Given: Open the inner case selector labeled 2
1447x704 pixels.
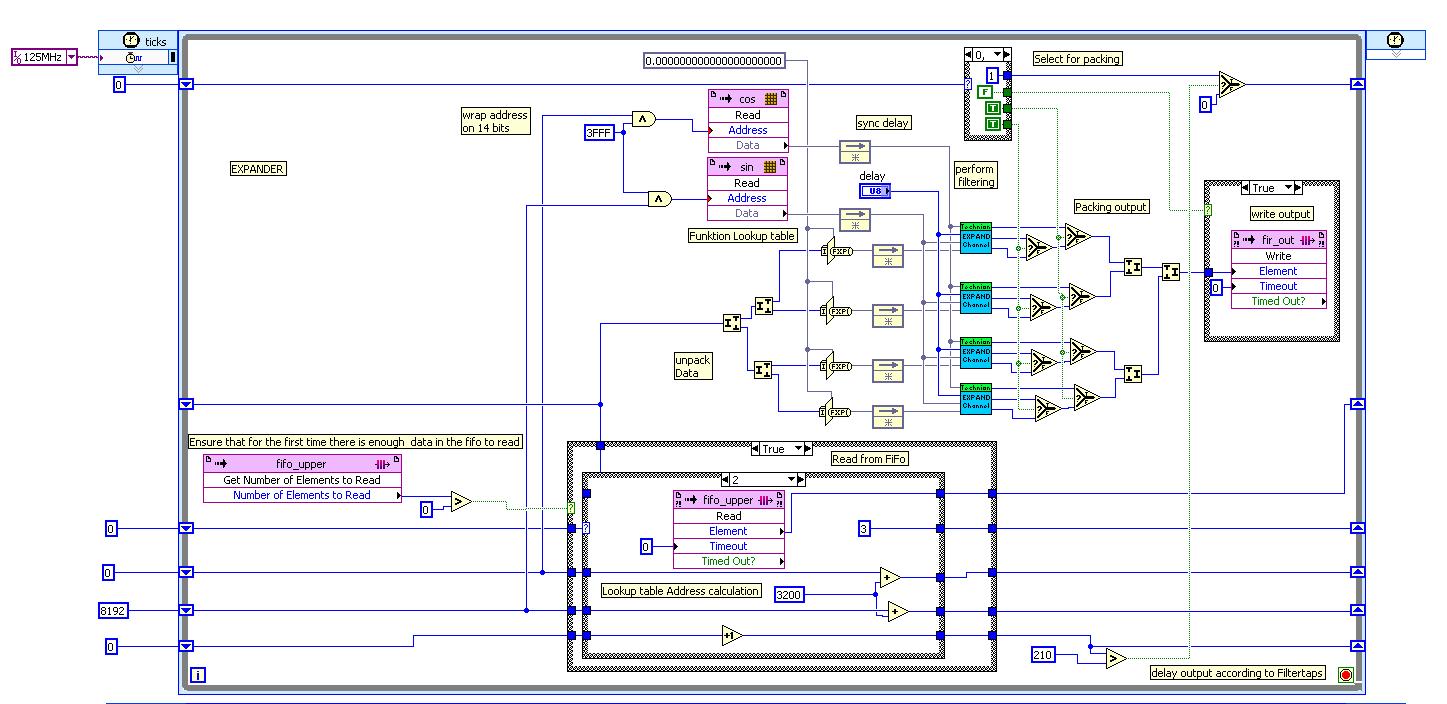Looking at the screenshot, I should pyautogui.click(x=761, y=479).
